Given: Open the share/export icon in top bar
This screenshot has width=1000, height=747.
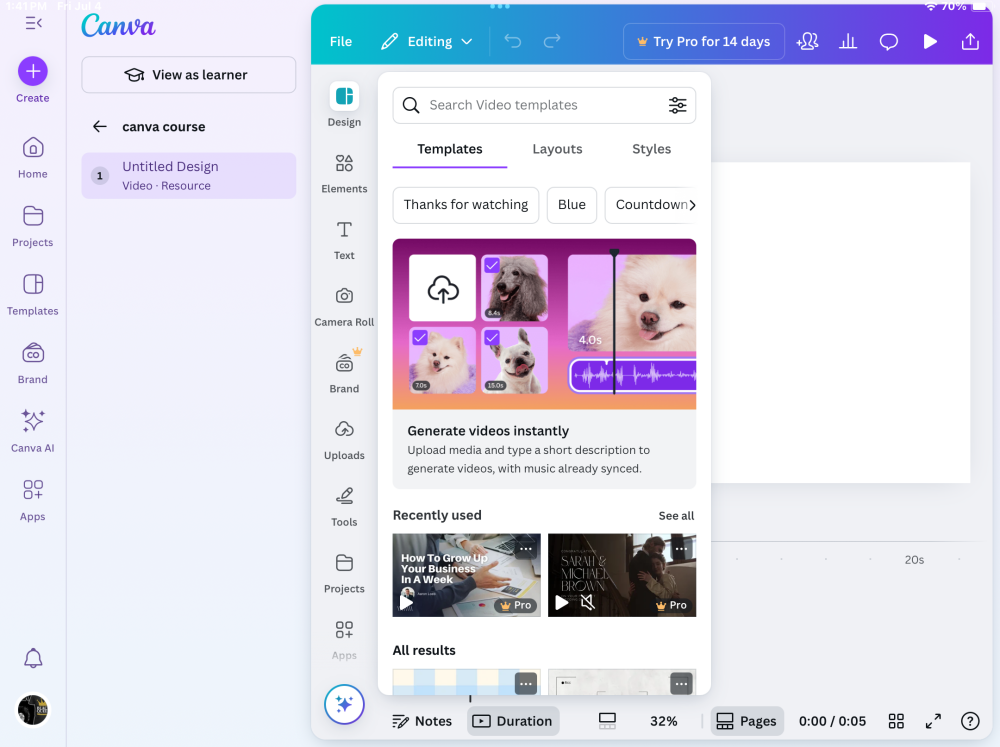Looking at the screenshot, I should tap(970, 42).
